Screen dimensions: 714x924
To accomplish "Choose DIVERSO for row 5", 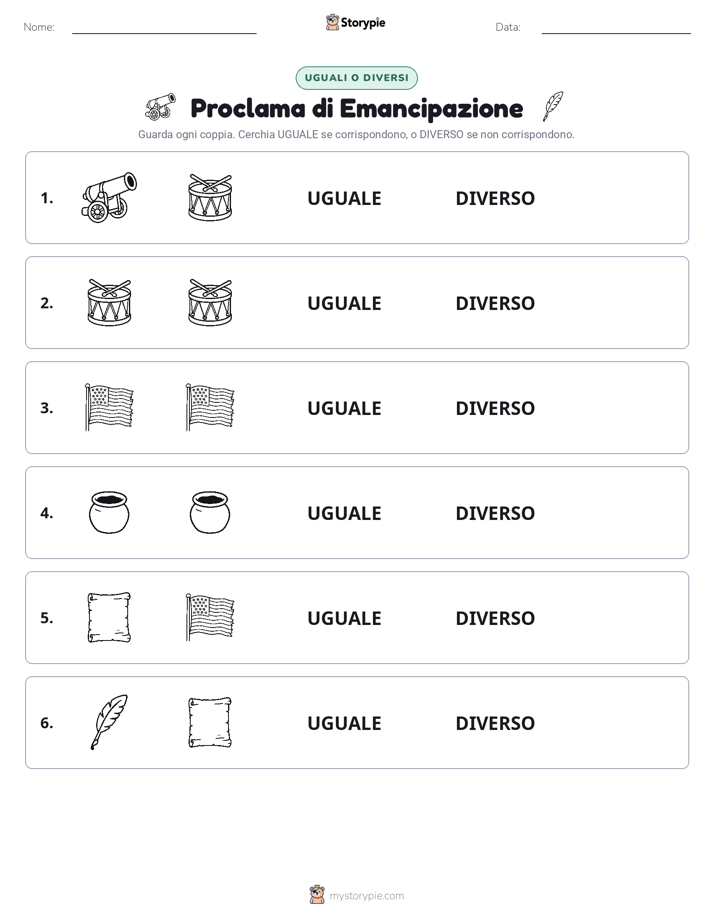I will tap(495, 618).
